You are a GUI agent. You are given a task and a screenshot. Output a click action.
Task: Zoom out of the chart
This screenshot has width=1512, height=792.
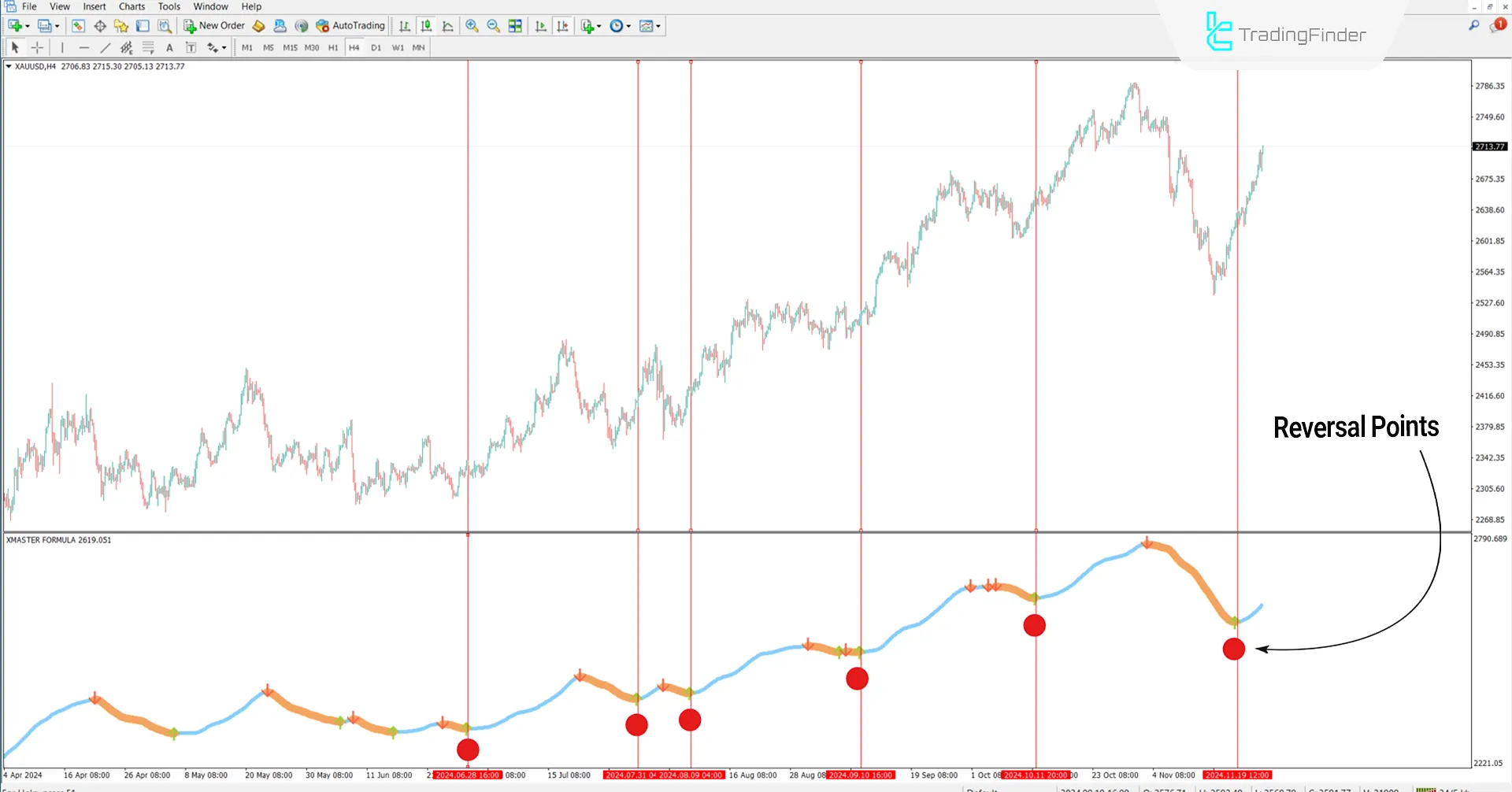494,25
